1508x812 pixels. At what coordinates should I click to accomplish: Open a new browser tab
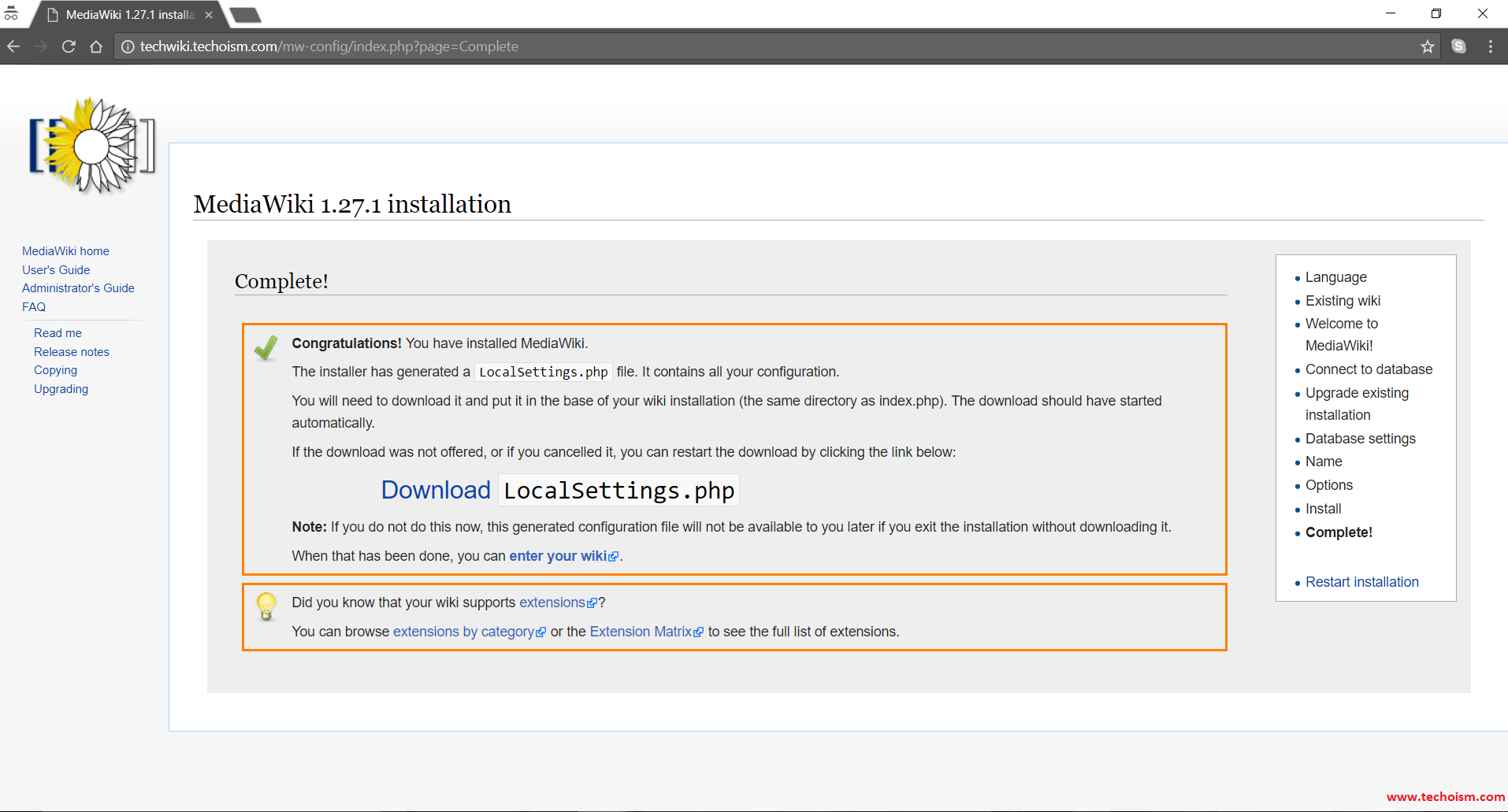[246, 15]
